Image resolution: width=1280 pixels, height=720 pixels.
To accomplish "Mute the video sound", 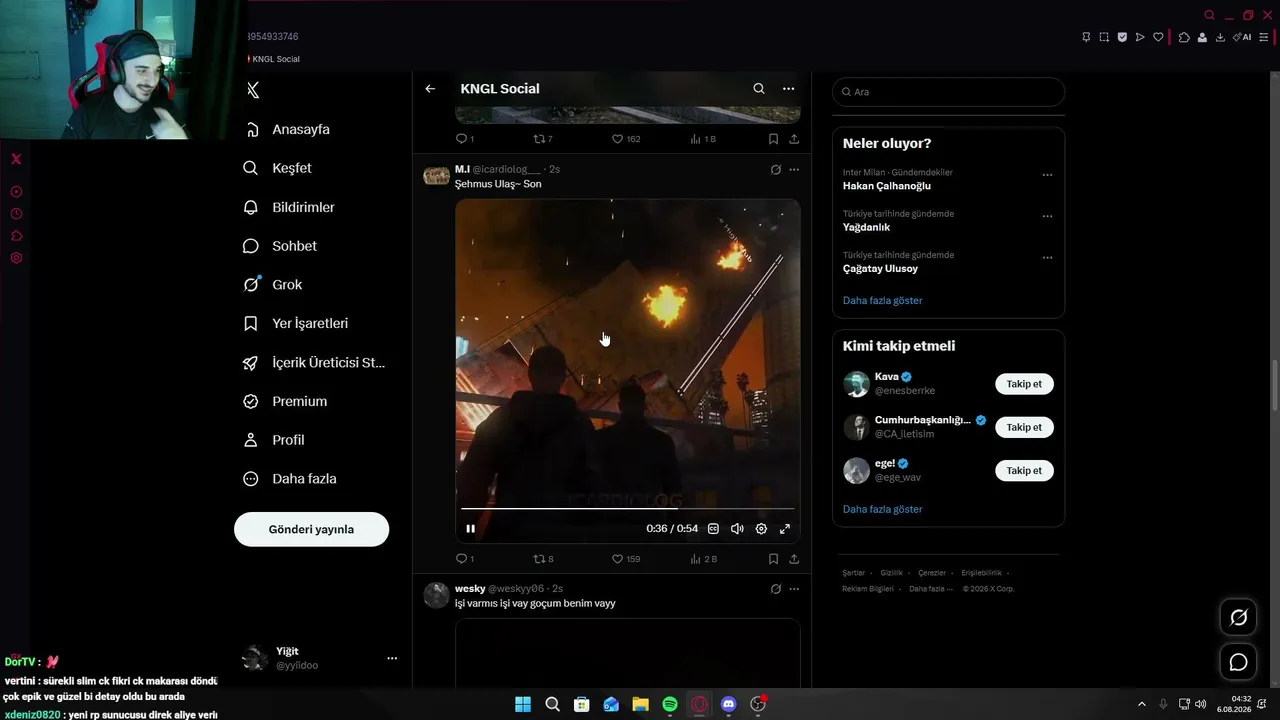I will coord(737,529).
